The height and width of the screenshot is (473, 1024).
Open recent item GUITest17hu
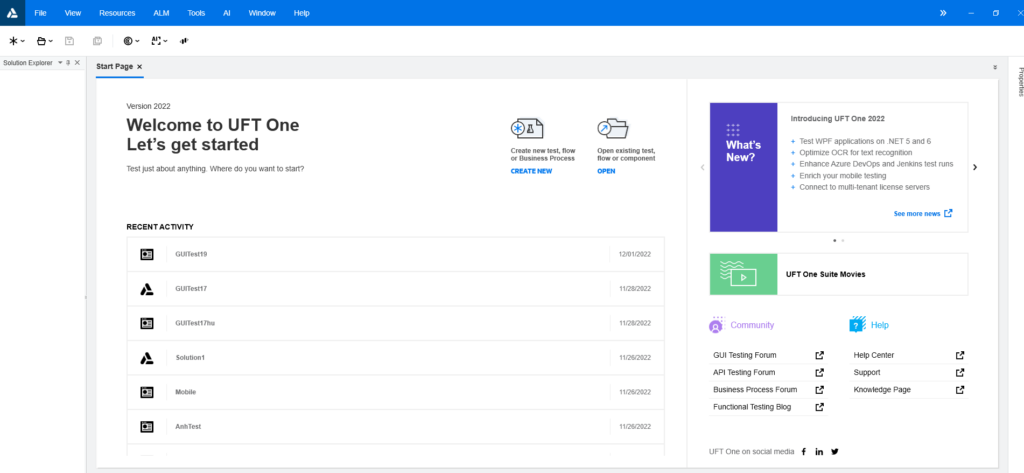click(396, 323)
